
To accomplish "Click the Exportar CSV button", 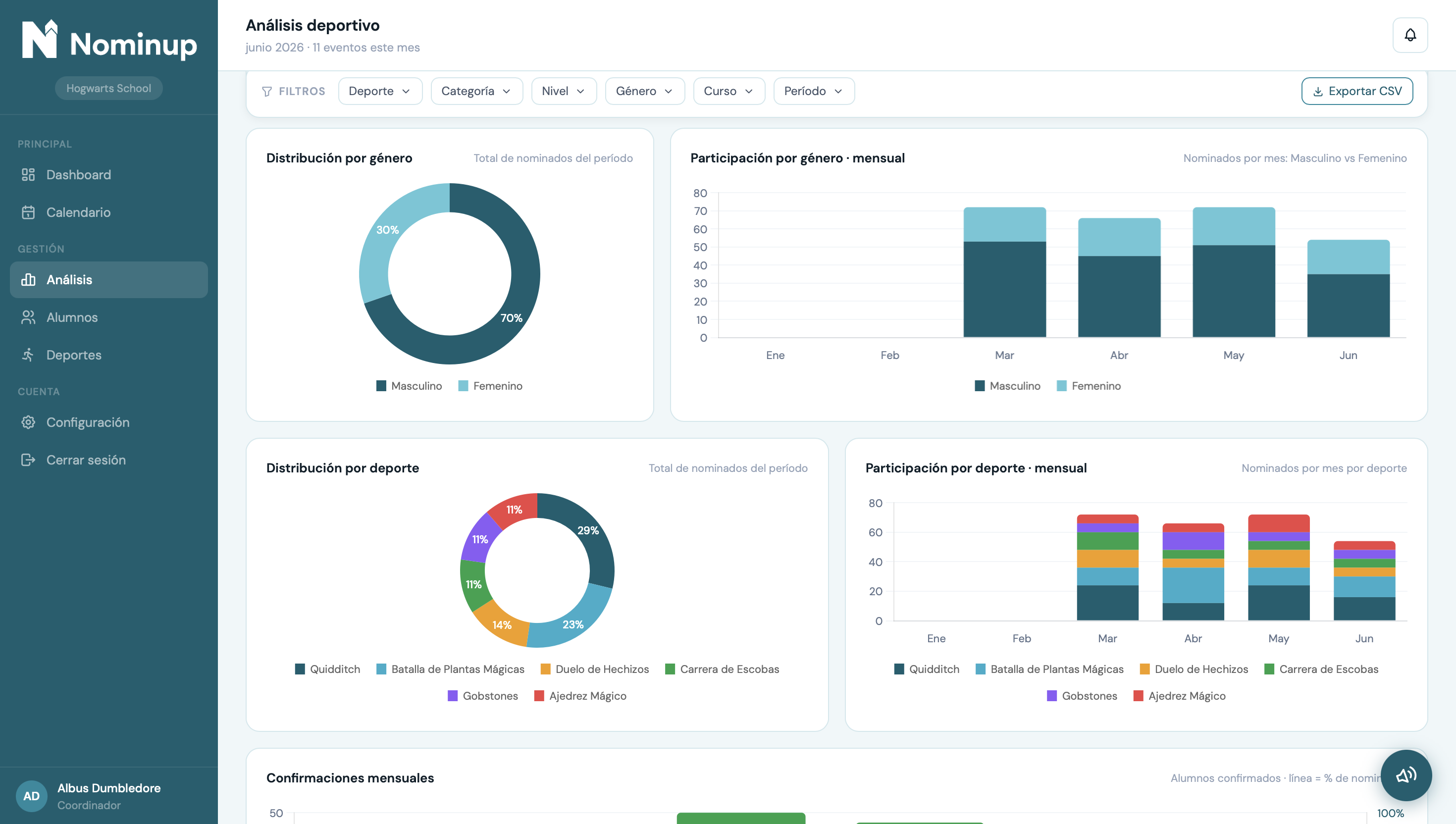I will (1356, 91).
